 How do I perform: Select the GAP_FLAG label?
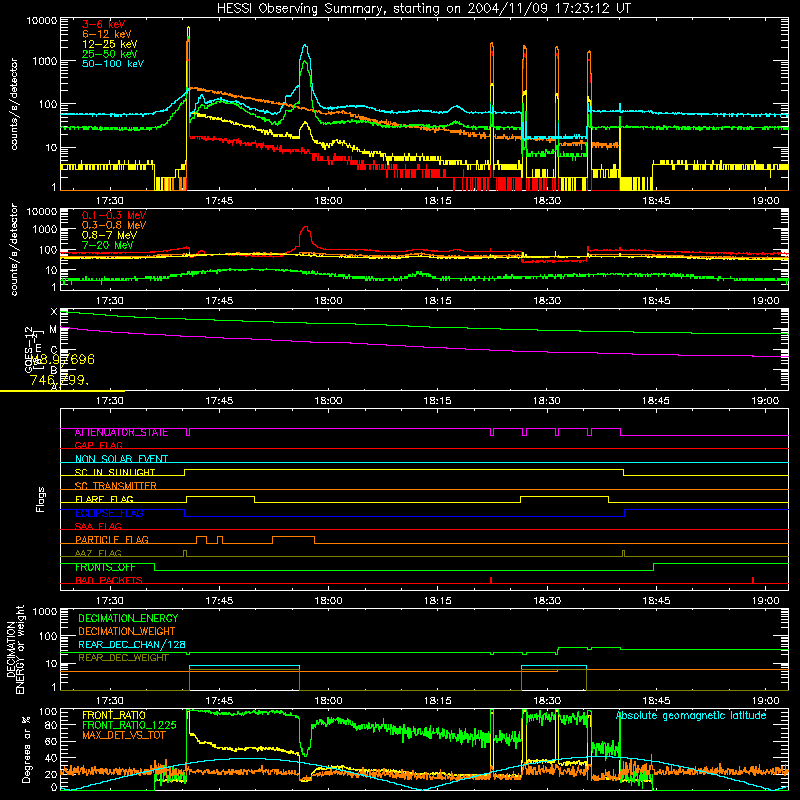coord(98,445)
